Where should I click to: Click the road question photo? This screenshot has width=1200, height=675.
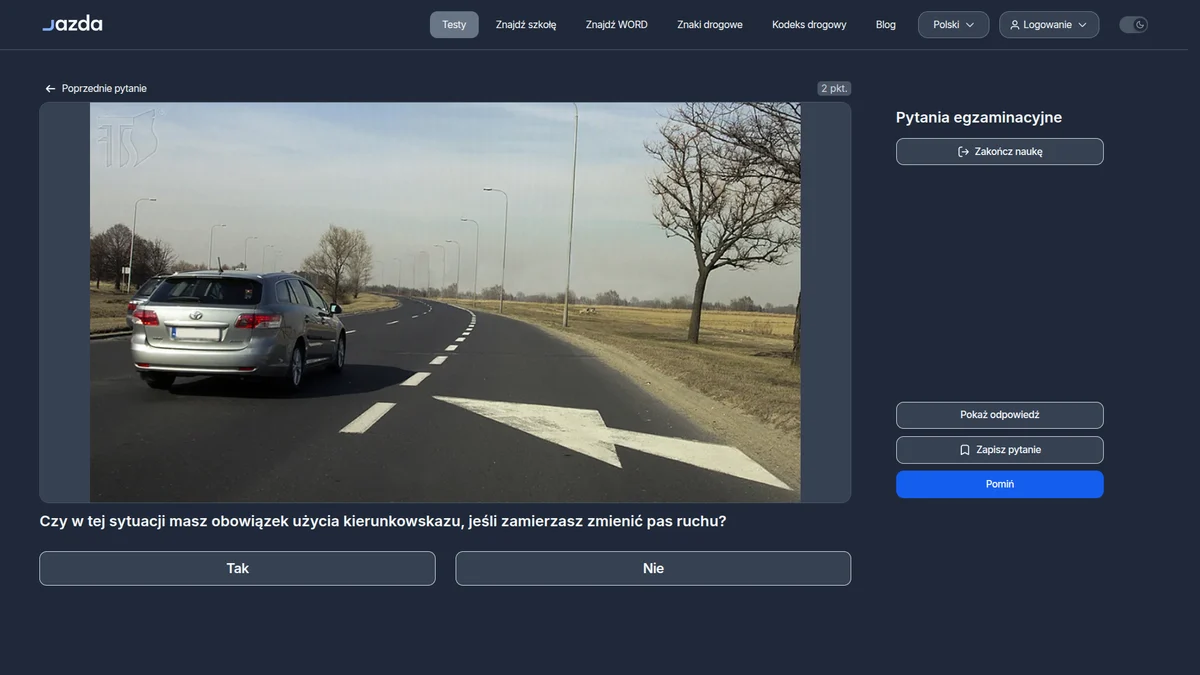click(x=445, y=302)
